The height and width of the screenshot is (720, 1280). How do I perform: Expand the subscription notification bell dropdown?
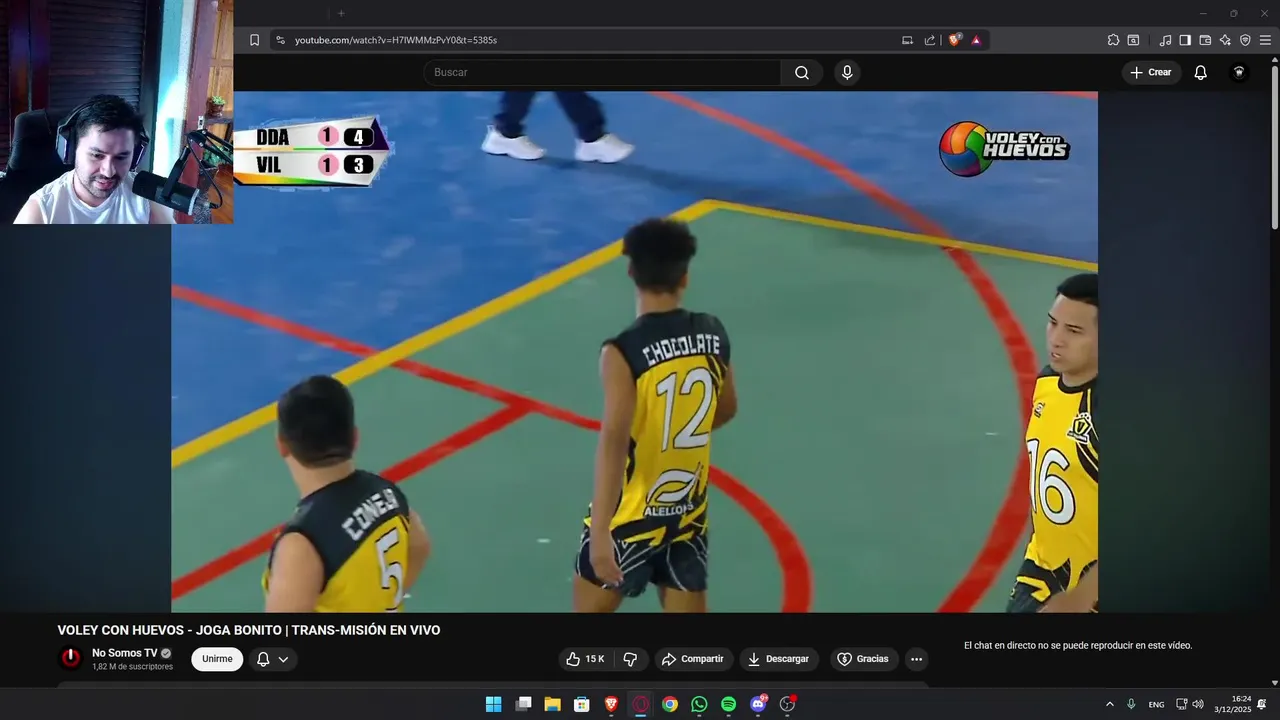click(x=273, y=659)
